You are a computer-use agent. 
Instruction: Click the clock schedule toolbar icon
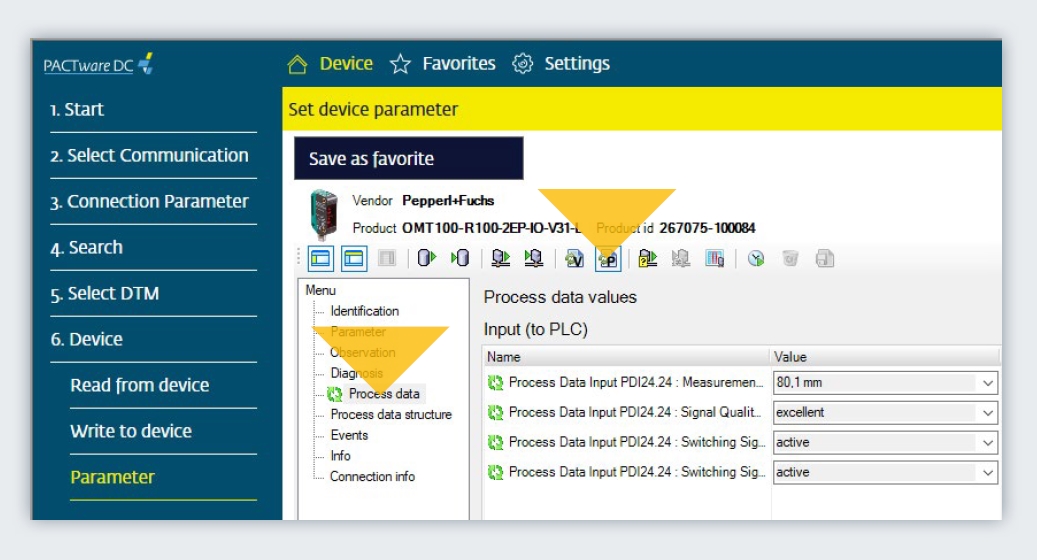pos(756,258)
